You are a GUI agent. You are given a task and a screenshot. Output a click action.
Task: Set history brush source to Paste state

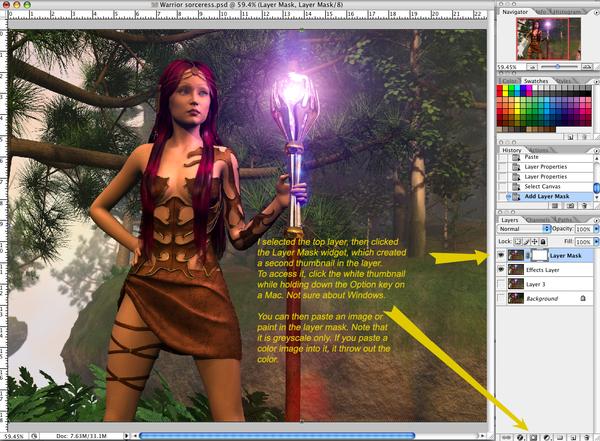pos(502,157)
